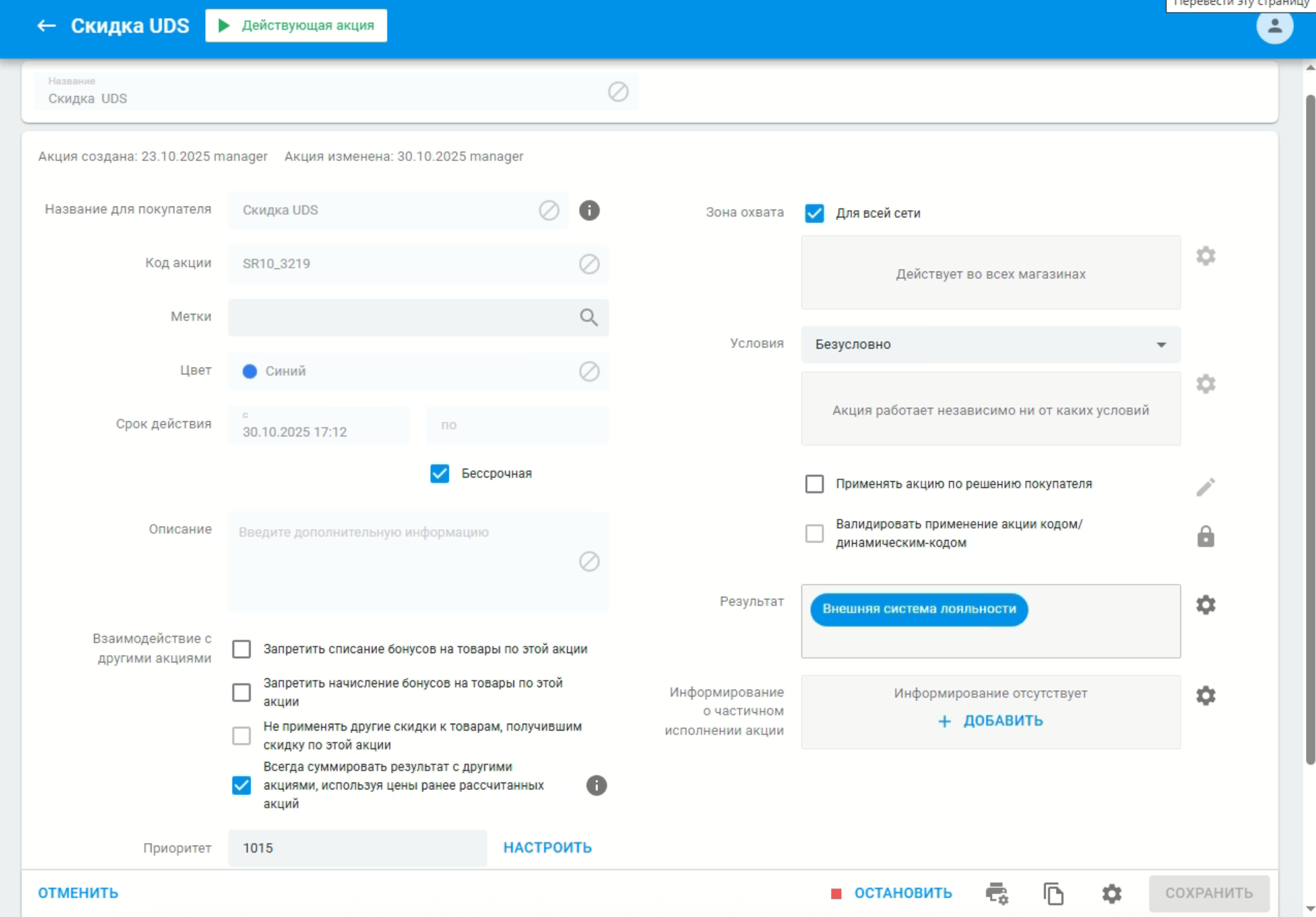Click the plus icon beside ДОБАВИТЬ
This screenshot has height=917, width=1316.
coord(944,721)
